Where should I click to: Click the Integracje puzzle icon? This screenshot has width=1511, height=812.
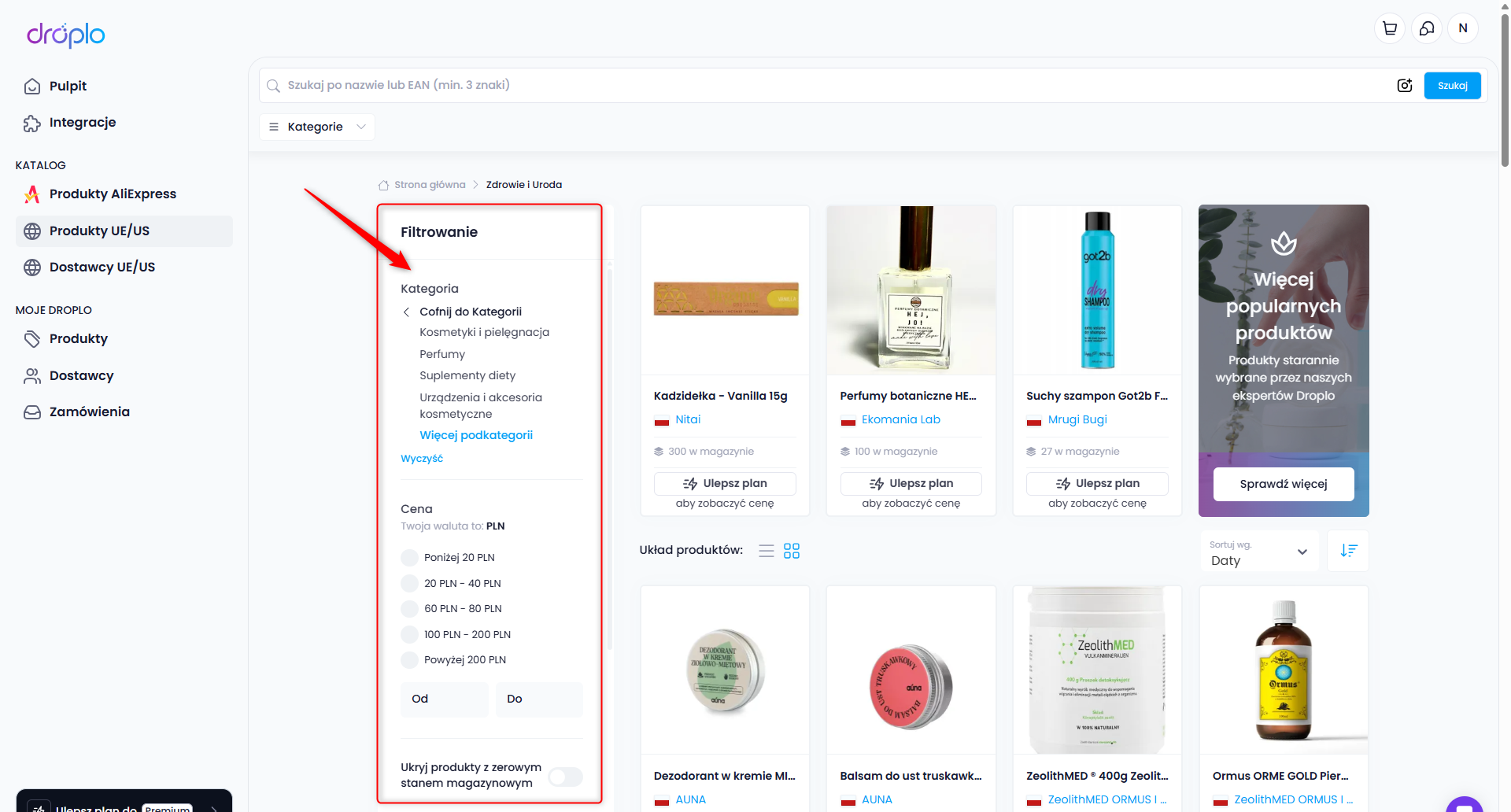pyautogui.click(x=32, y=123)
